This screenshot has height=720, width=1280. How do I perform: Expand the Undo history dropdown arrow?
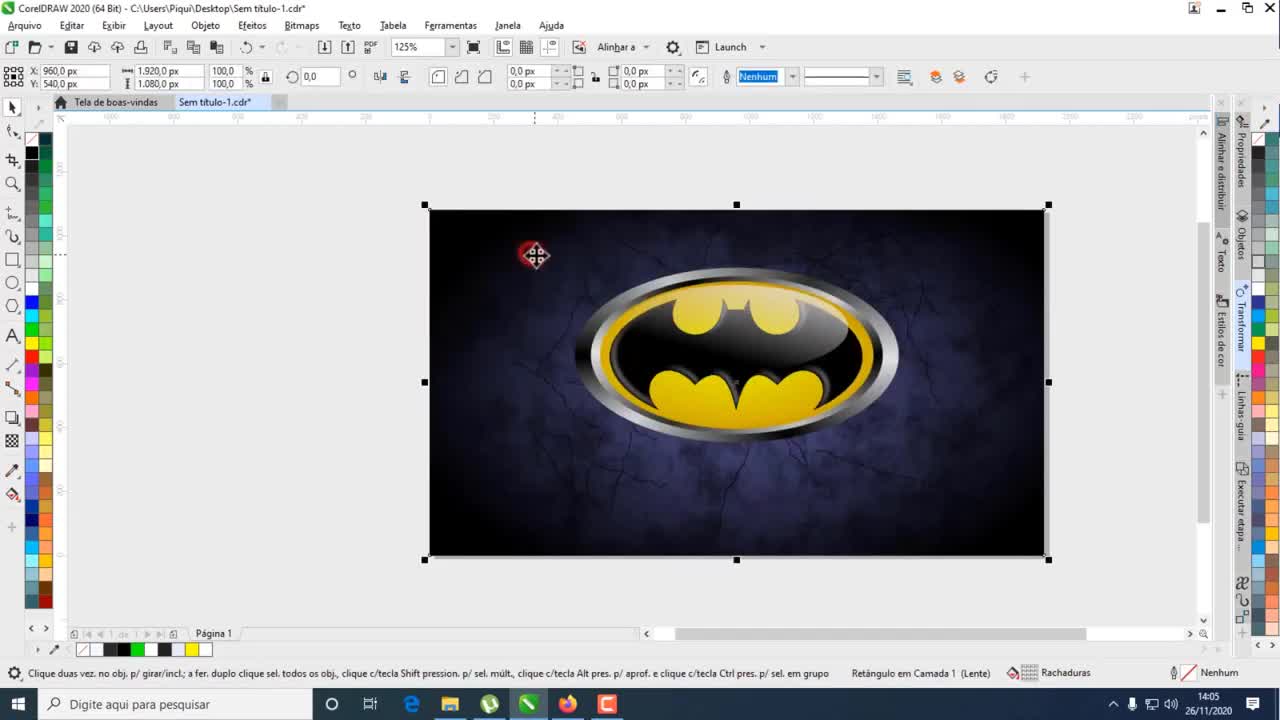point(262,47)
